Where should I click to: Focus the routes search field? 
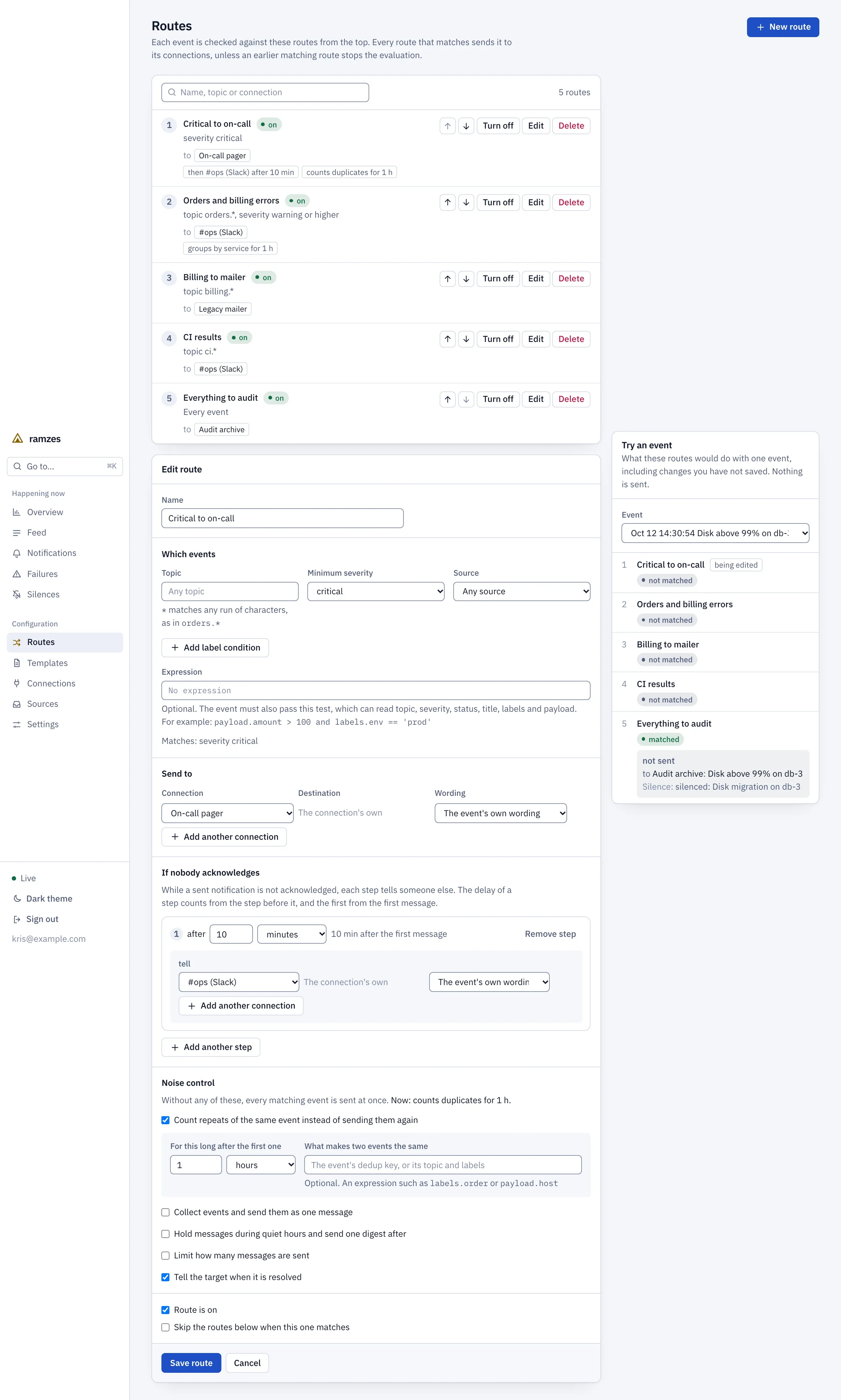click(x=265, y=92)
